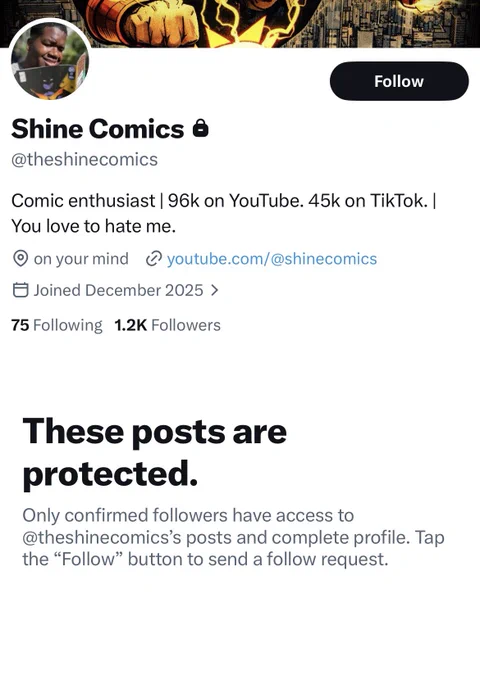Click the @theshinecomics handle text
This screenshot has height=680, width=480.
(x=84, y=160)
